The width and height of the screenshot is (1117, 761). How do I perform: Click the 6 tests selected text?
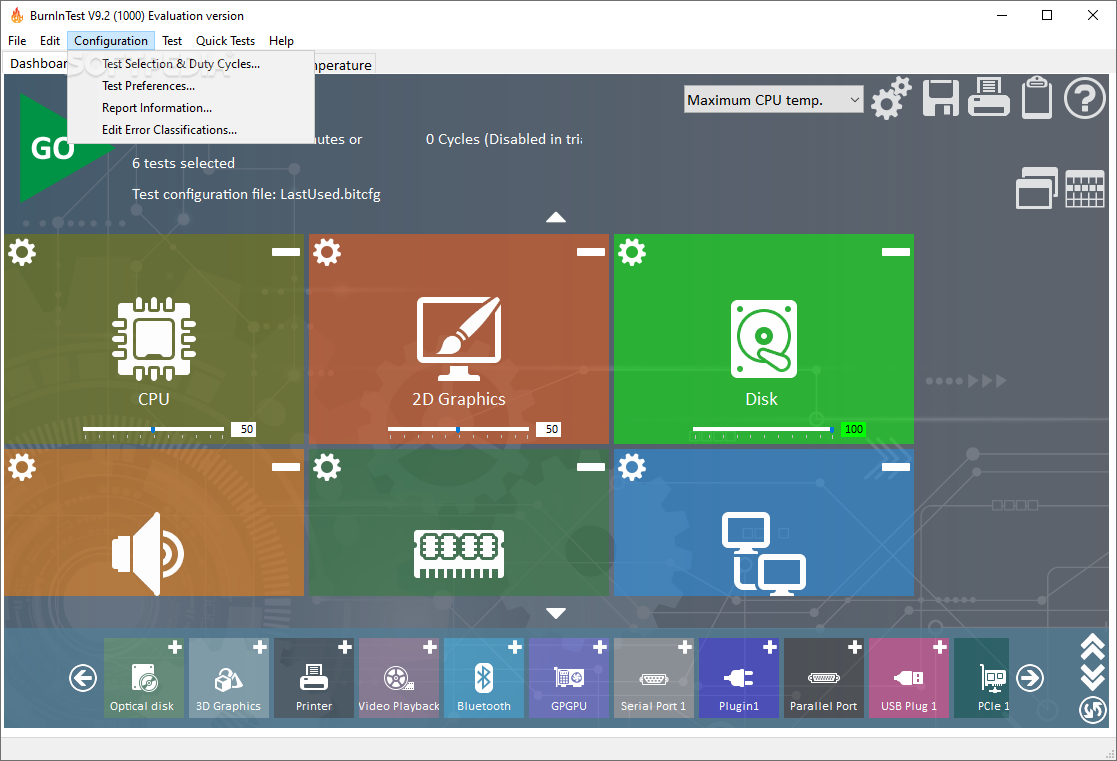pos(183,163)
